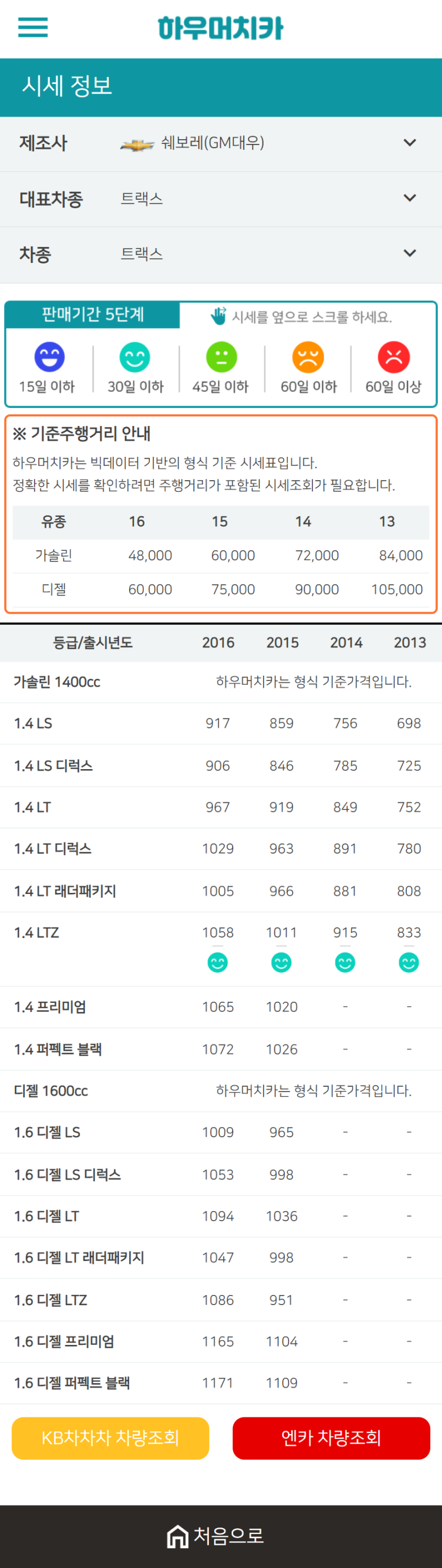Click the 2015 year column header
This screenshot has height=1568, width=442.
pyautogui.click(x=282, y=642)
